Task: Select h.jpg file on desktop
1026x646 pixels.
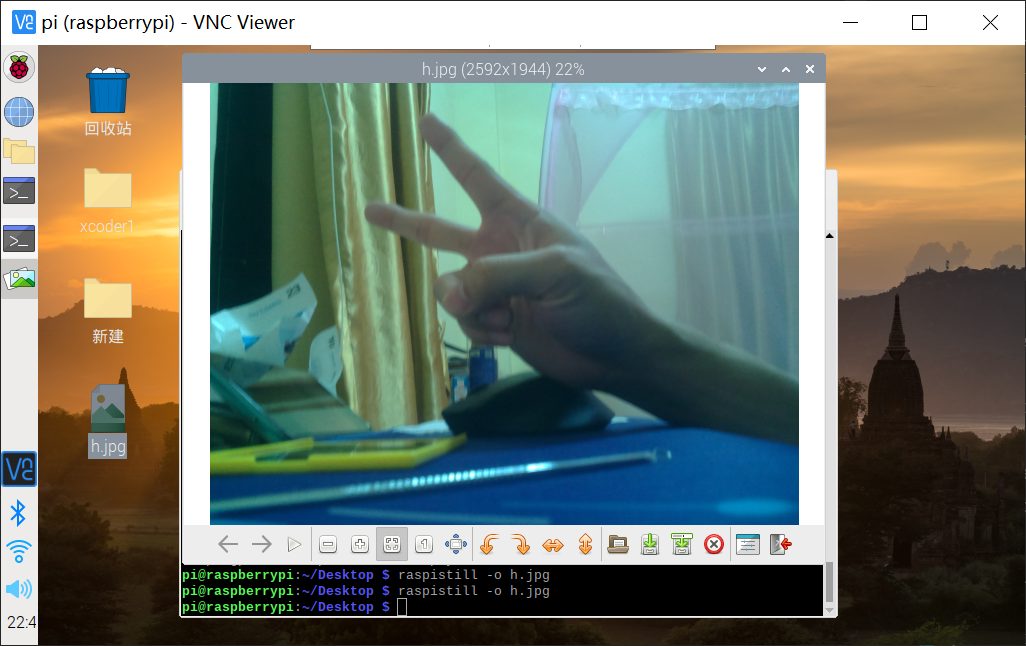Action: tap(108, 420)
